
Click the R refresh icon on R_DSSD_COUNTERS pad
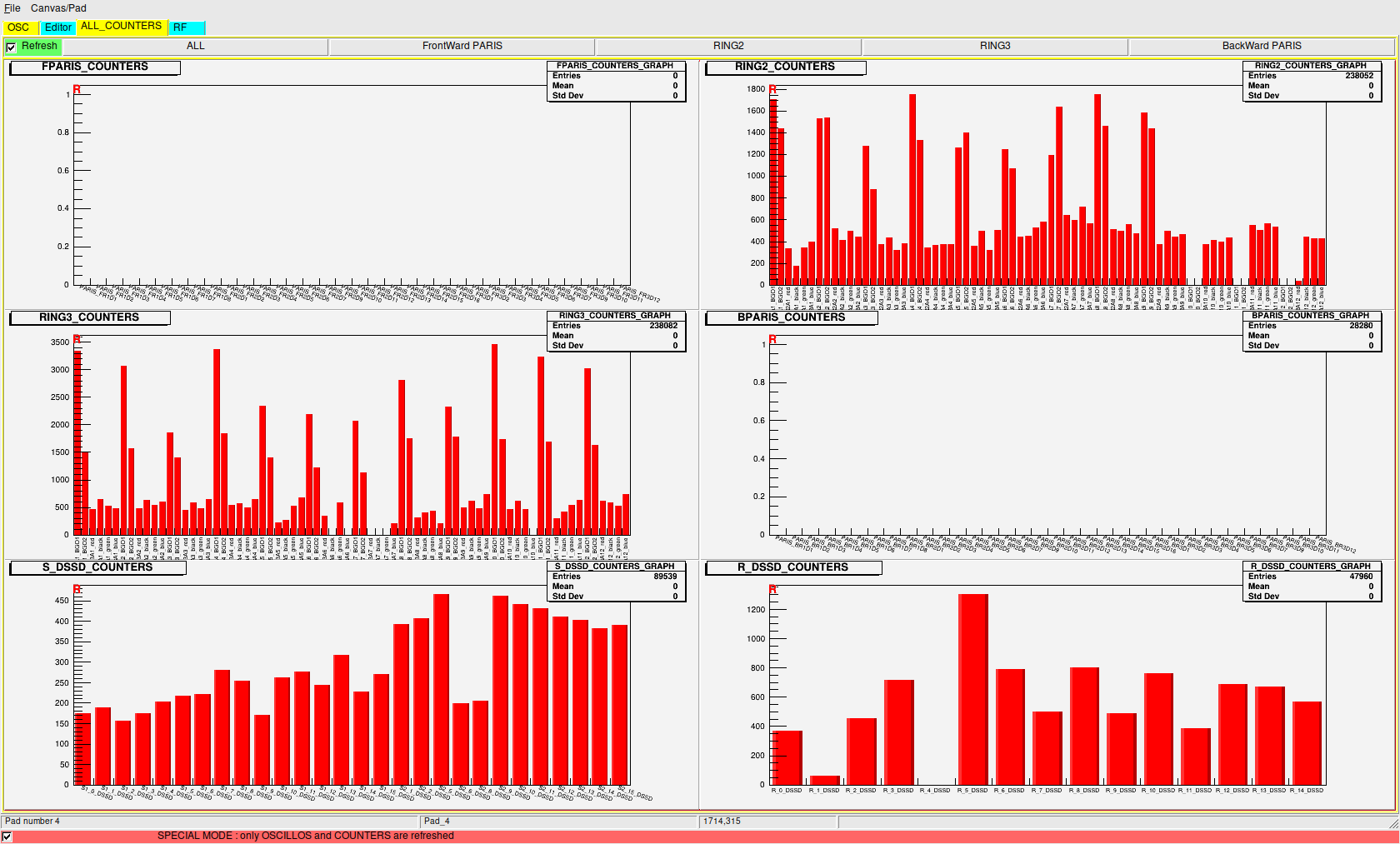coord(774,587)
